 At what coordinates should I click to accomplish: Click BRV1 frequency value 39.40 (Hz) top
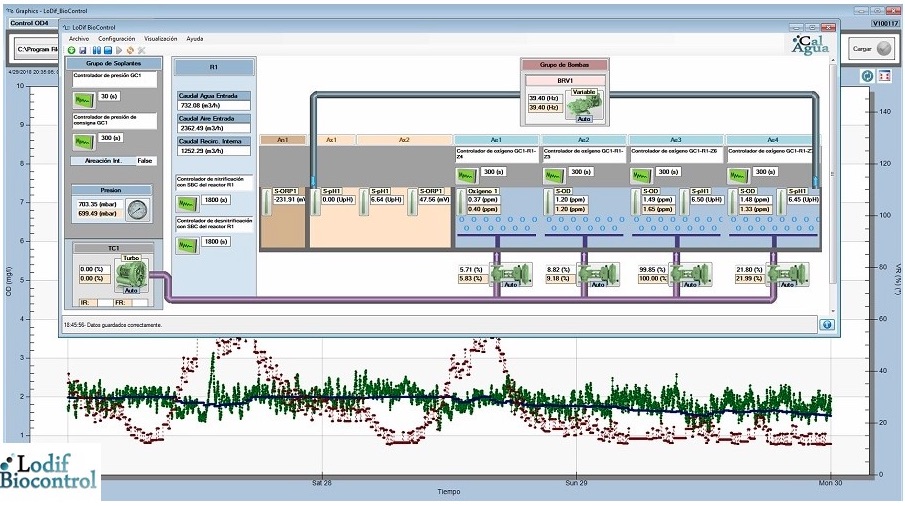[x=544, y=98]
